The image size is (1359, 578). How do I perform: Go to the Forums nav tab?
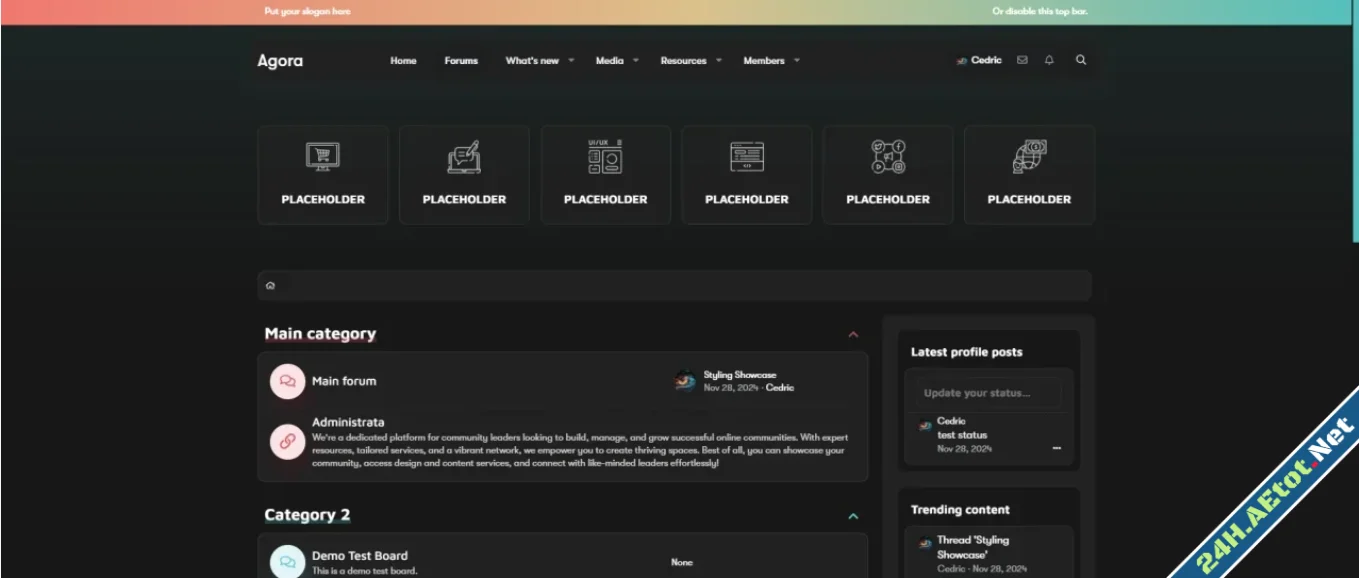461,61
